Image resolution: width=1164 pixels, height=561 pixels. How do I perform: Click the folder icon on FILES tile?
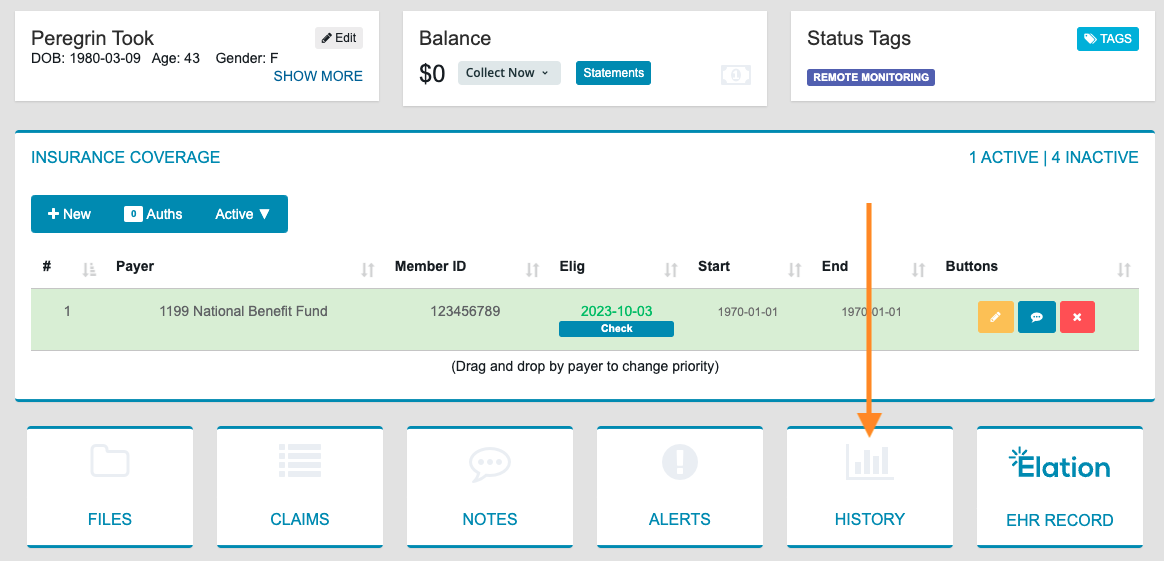click(x=110, y=461)
